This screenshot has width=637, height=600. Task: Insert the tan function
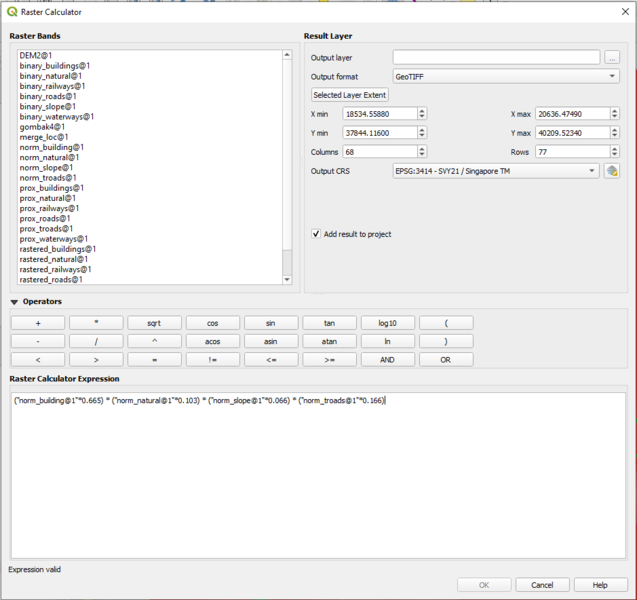[329, 323]
